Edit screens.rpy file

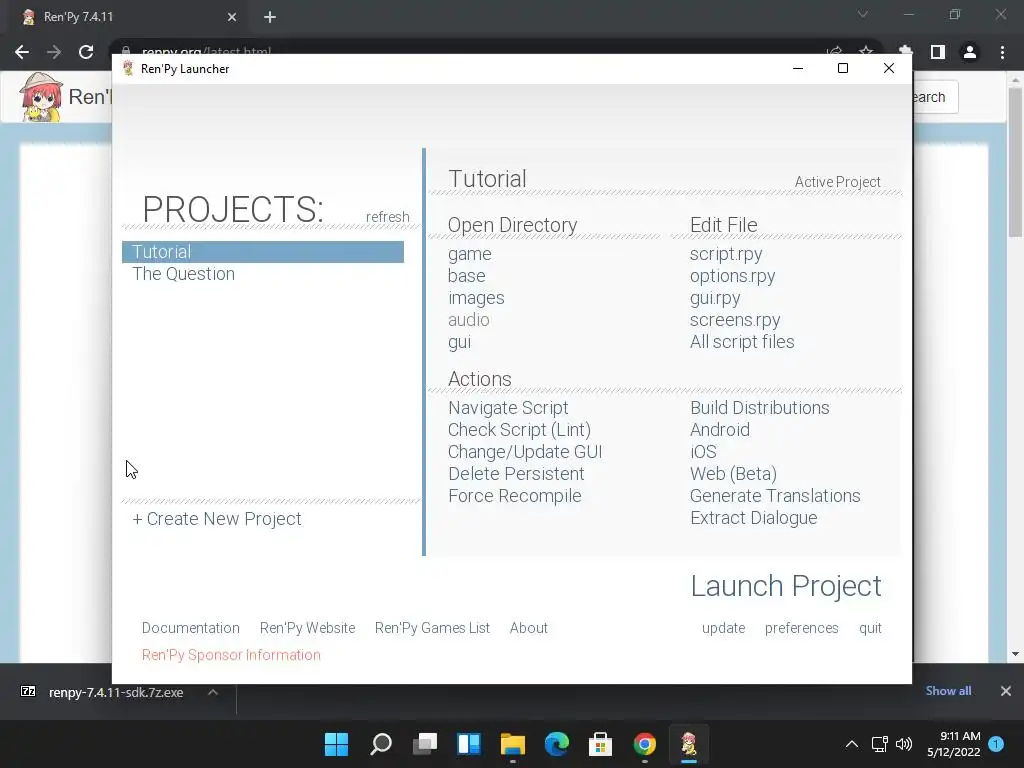click(735, 320)
